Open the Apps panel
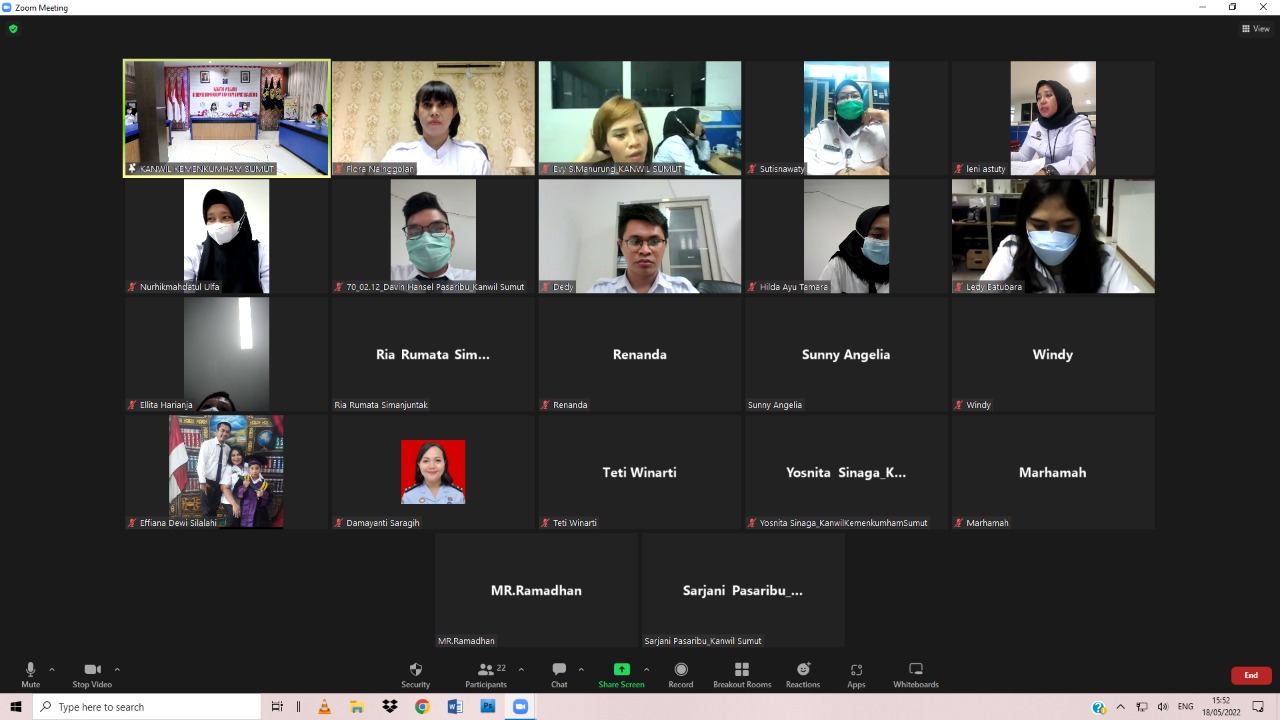Viewport: 1280px width, 720px height. [x=856, y=674]
